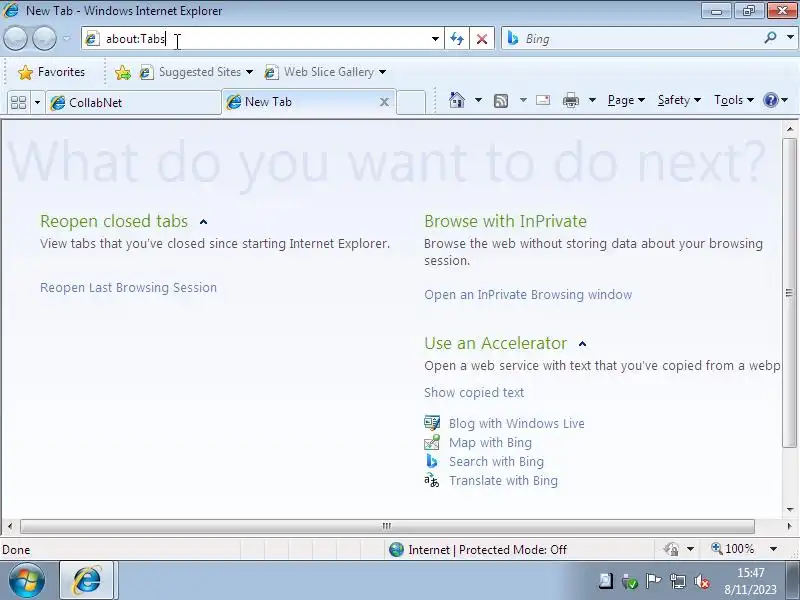Screen dimensions: 800x600
Task: Click the Forward navigation button
Action: [x=44, y=38]
